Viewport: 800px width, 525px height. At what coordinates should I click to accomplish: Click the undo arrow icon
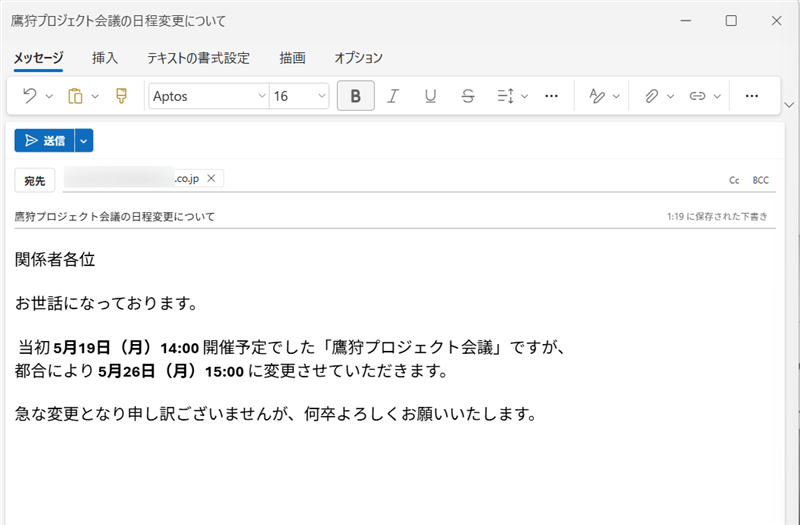click(x=29, y=96)
